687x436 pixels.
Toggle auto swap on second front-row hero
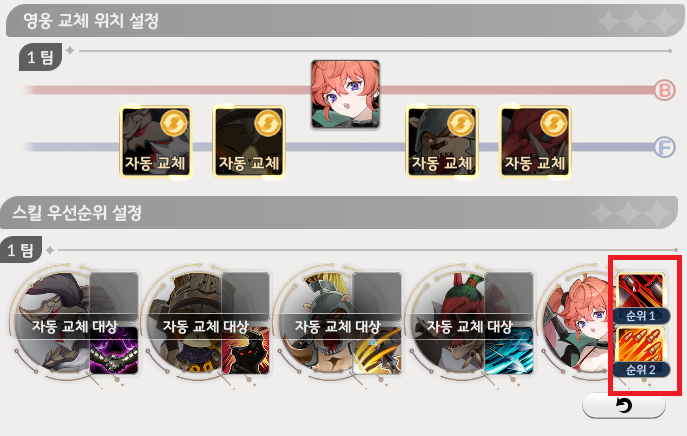coord(249,142)
